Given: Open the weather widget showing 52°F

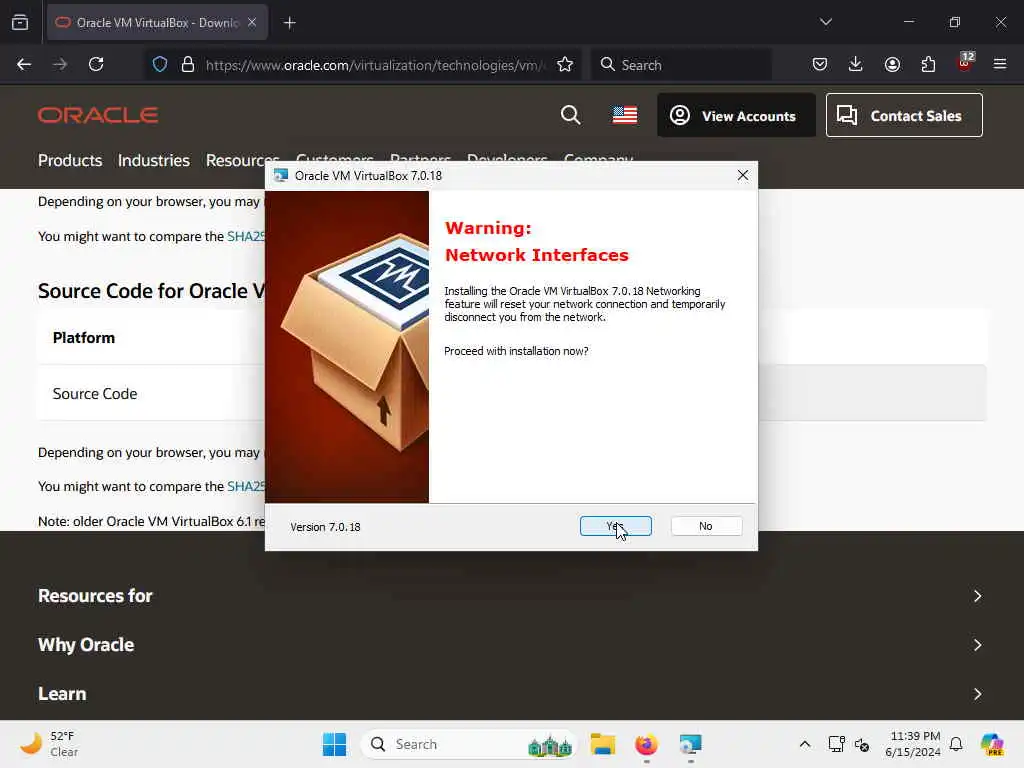Looking at the screenshot, I should coord(49,744).
